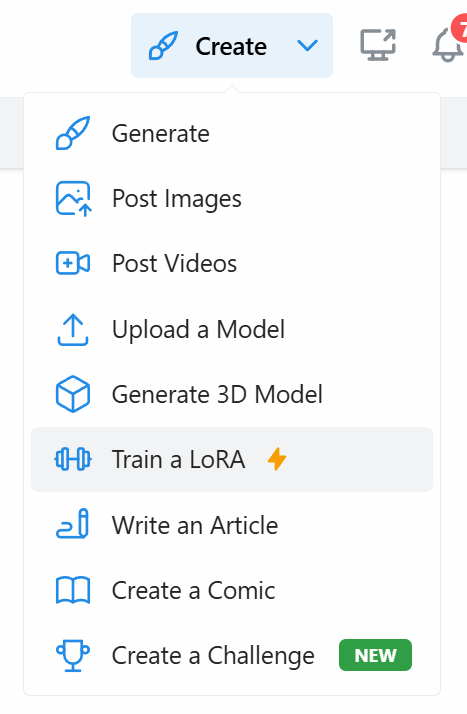Click the open book icon for Create a Comic
467x714 pixels.
(x=73, y=590)
